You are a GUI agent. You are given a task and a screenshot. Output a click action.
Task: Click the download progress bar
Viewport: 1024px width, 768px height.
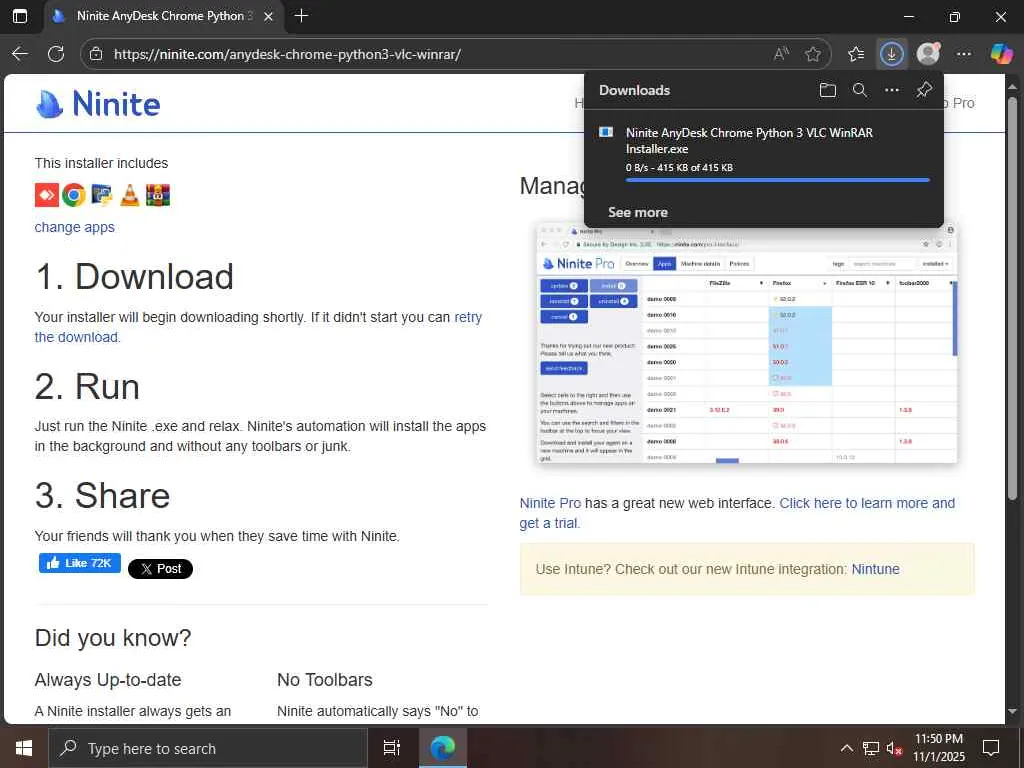(x=777, y=180)
